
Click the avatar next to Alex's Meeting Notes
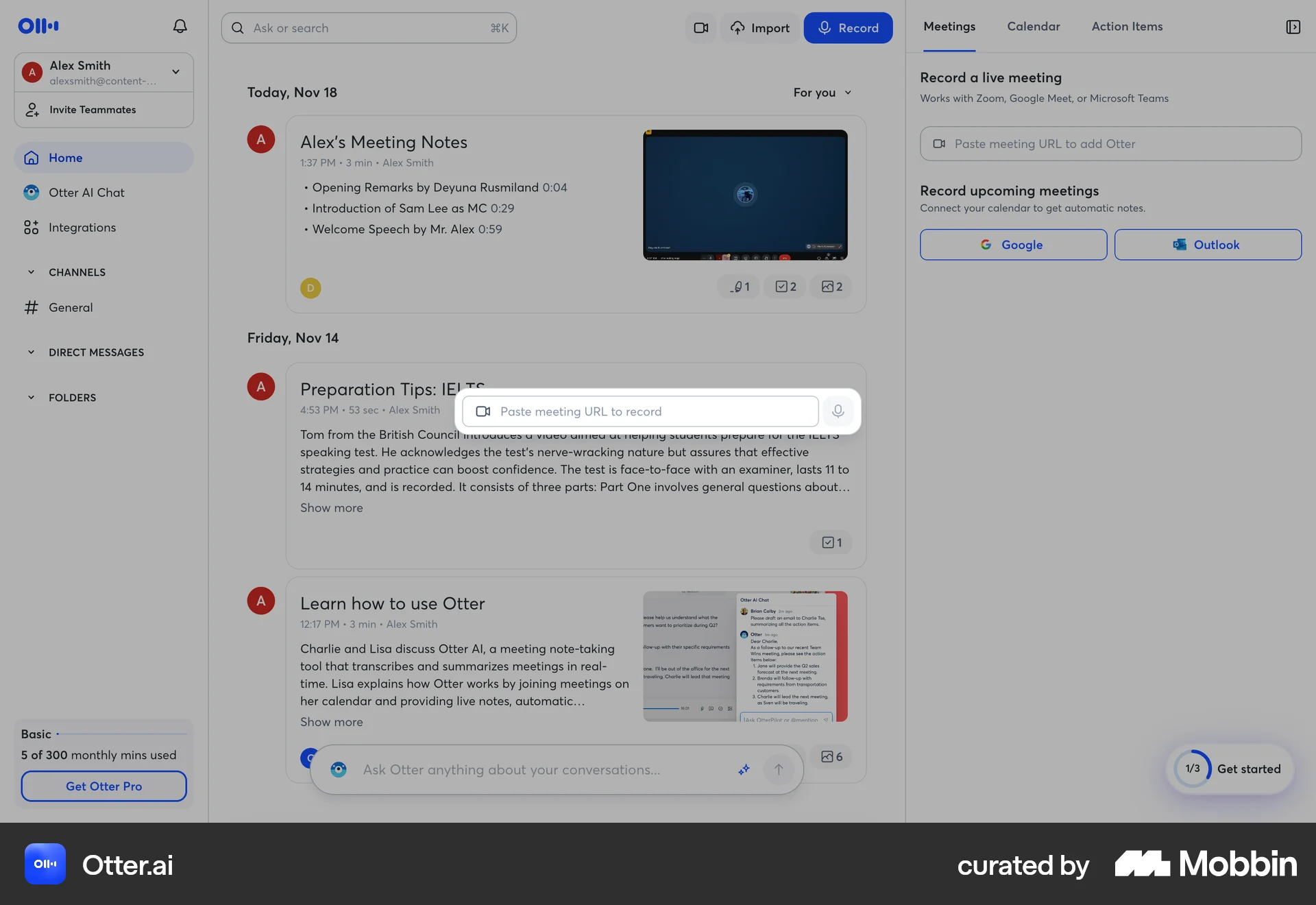click(261, 139)
